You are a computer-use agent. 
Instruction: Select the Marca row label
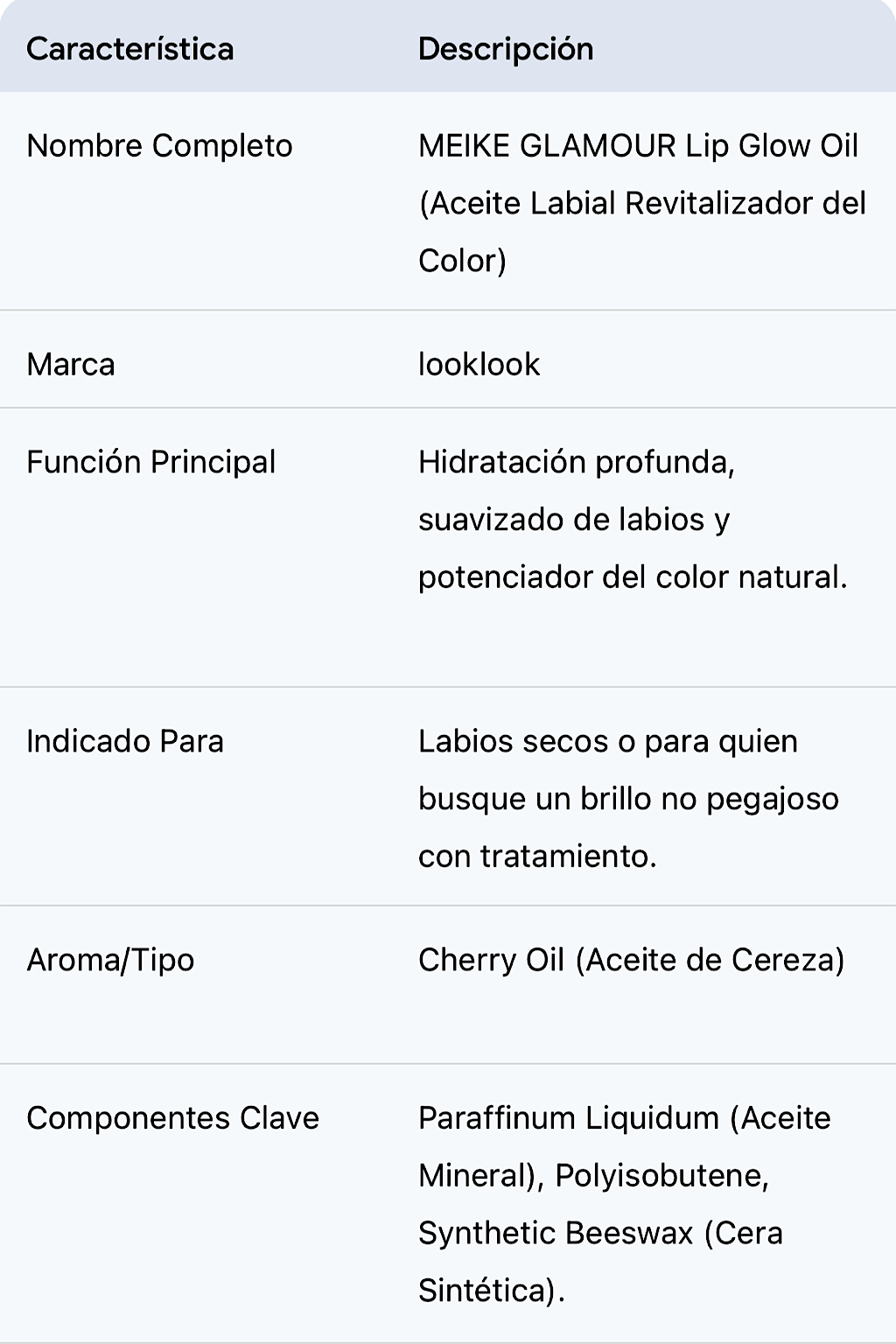click(71, 365)
